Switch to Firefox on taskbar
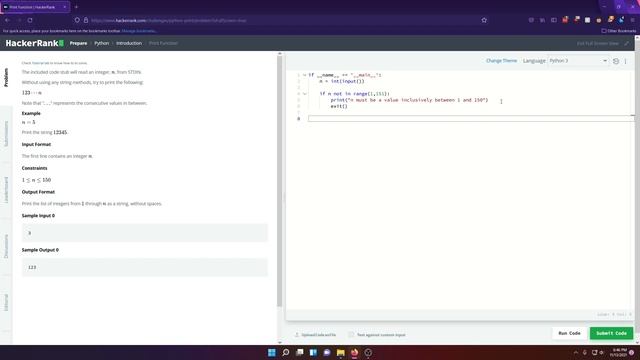Image resolution: width=640 pixels, height=360 pixels. coord(354,352)
